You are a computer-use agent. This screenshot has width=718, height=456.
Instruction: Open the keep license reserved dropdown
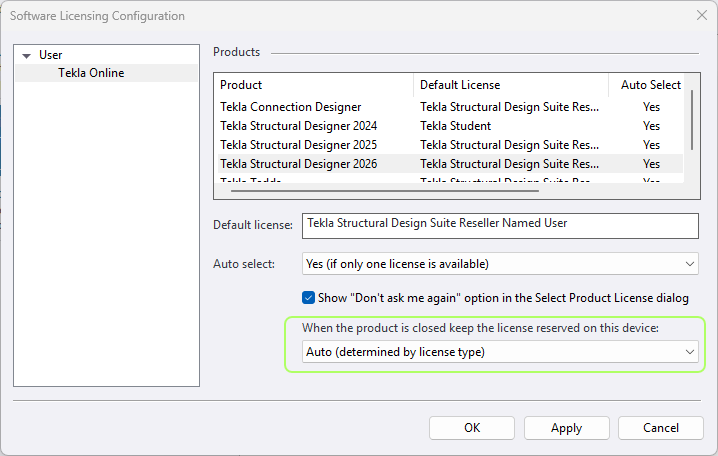click(500, 352)
